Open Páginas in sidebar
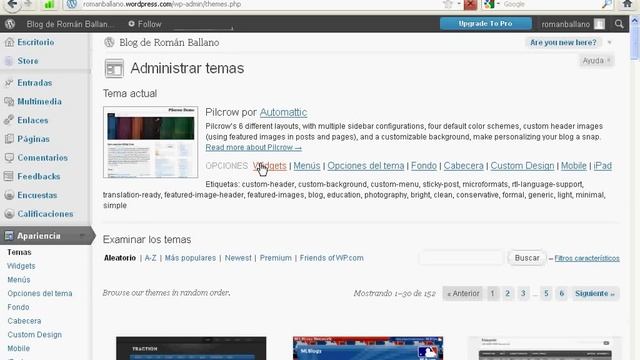 33,139
